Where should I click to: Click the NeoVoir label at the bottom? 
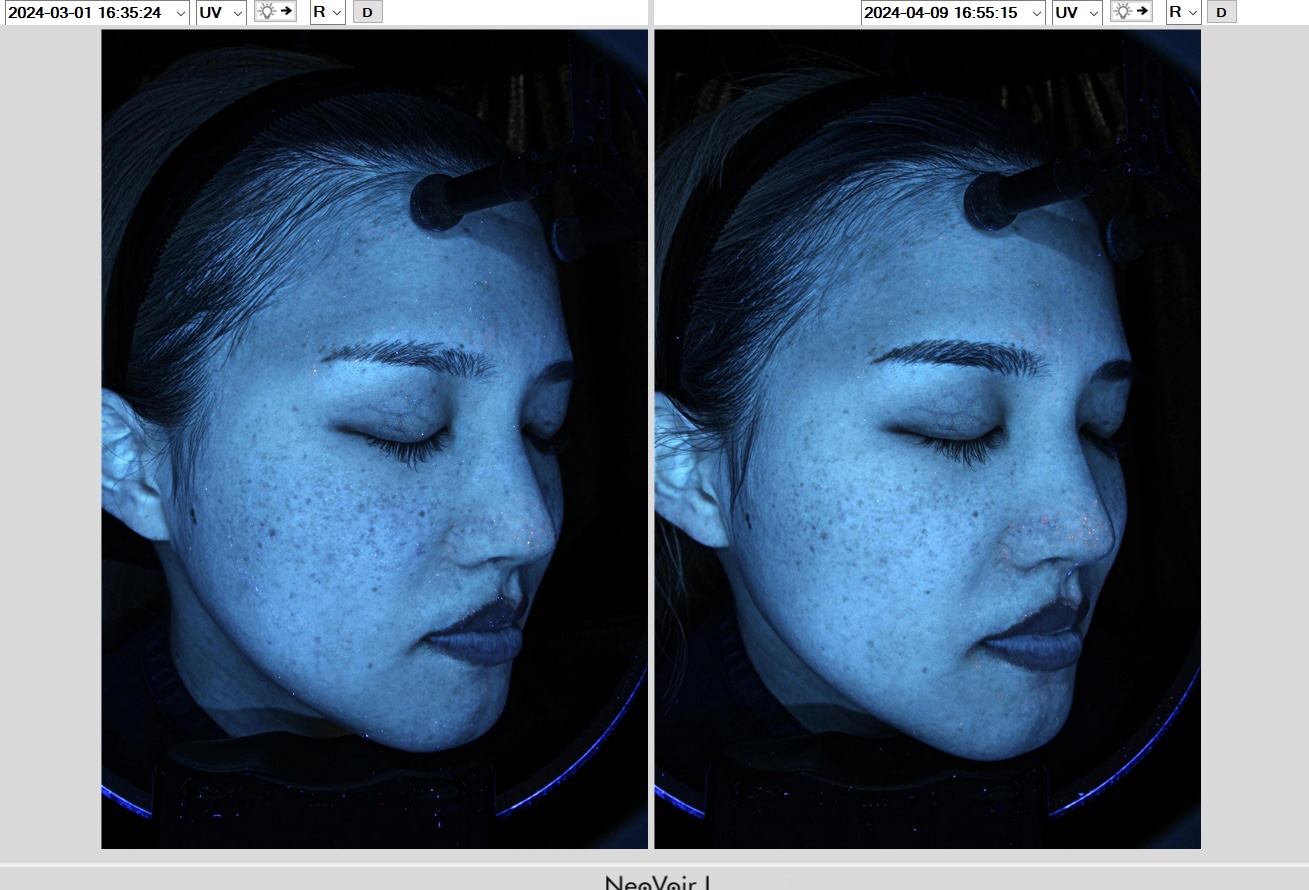657,881
